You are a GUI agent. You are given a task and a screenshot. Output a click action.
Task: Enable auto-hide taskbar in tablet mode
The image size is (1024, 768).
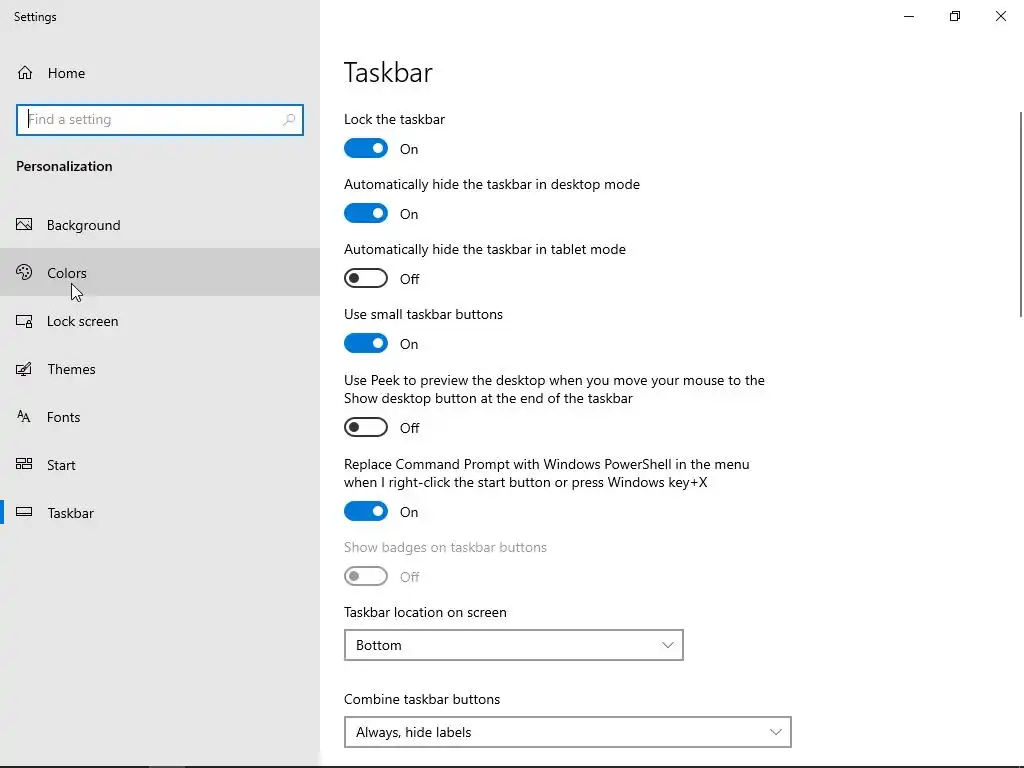(x=366, y=279)
